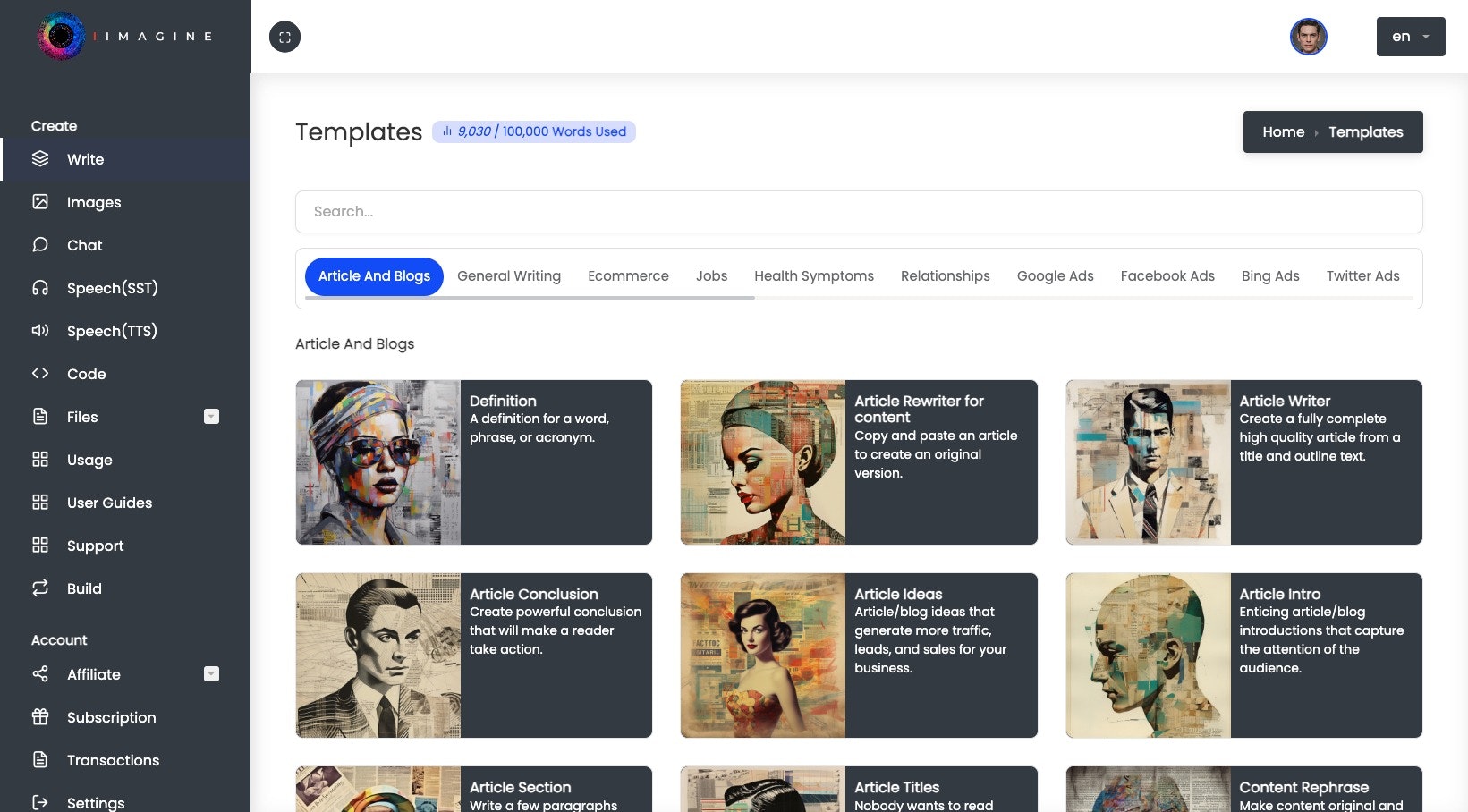This screenshot has height=812, width=1468.
Task: Click the words used counter badge
Action: (534, 131)
